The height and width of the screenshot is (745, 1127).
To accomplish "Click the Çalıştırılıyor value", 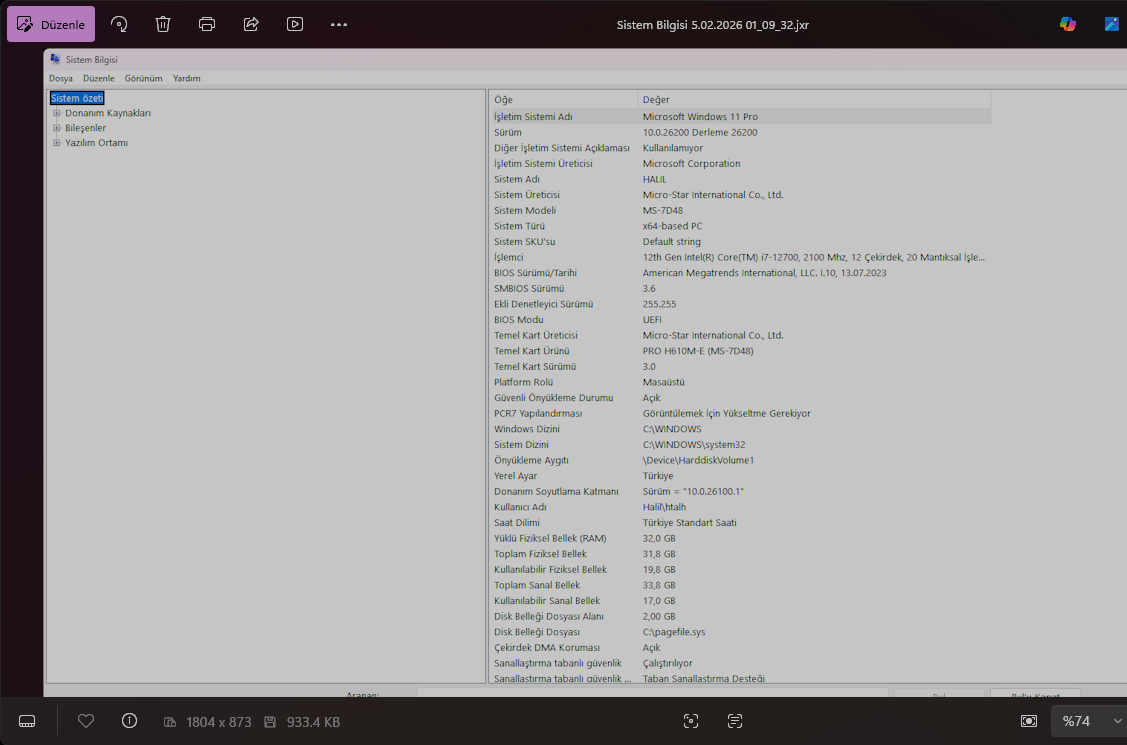I will click(x=668, y=663).
